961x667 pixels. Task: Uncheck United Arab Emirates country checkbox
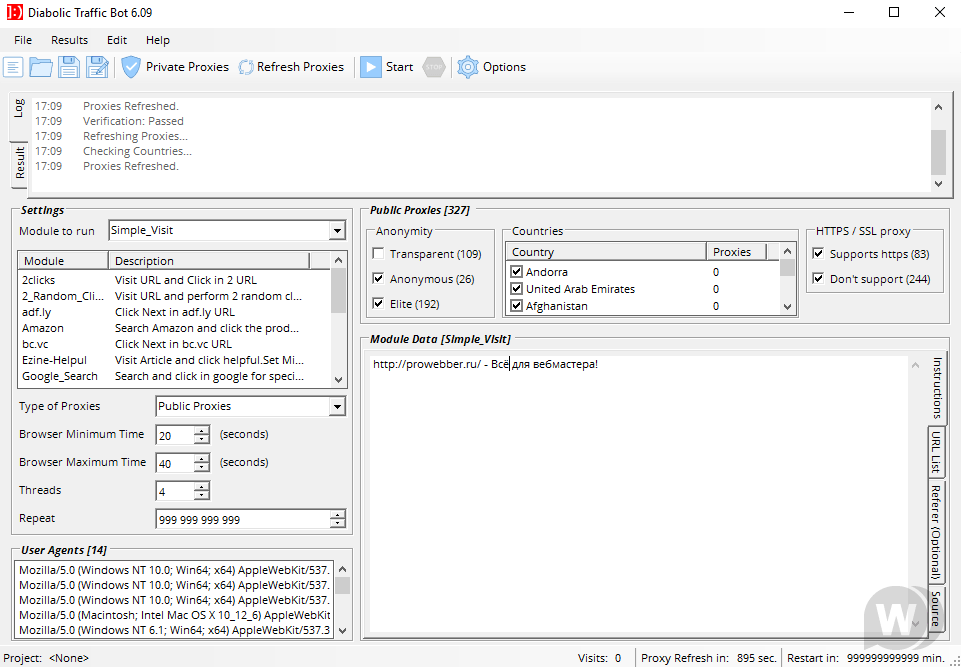[516, 289]
